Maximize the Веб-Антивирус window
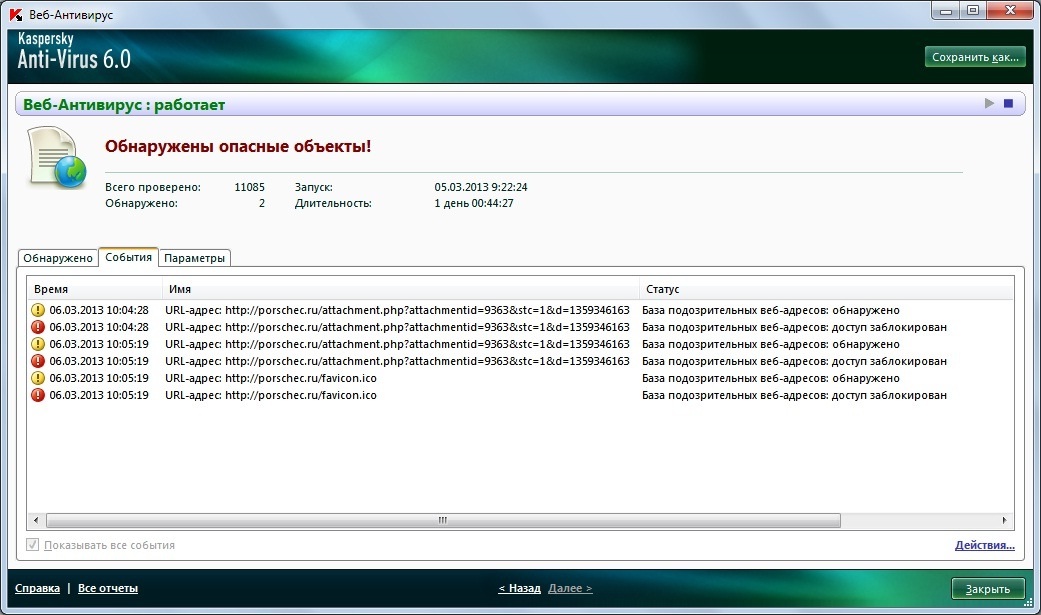Screen dimensions: 1041x615 (x=973, y=11)
